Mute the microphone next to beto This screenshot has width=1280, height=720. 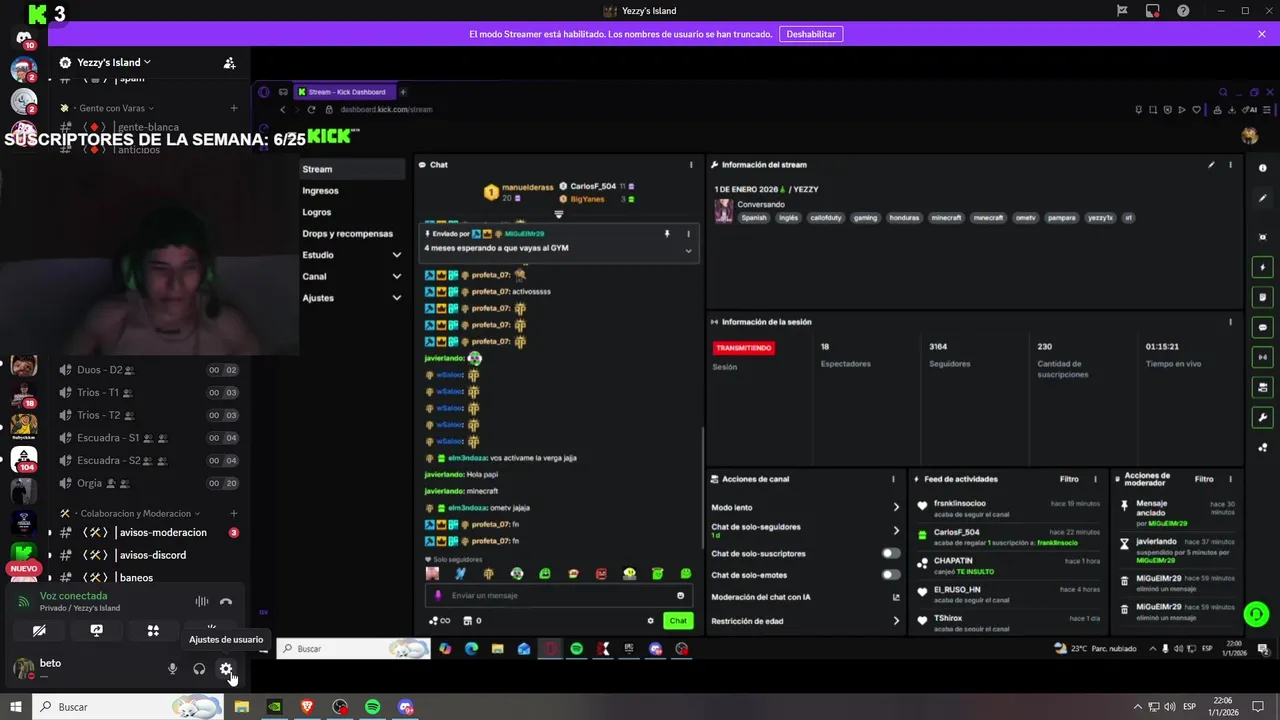click(x=172, y=669)
